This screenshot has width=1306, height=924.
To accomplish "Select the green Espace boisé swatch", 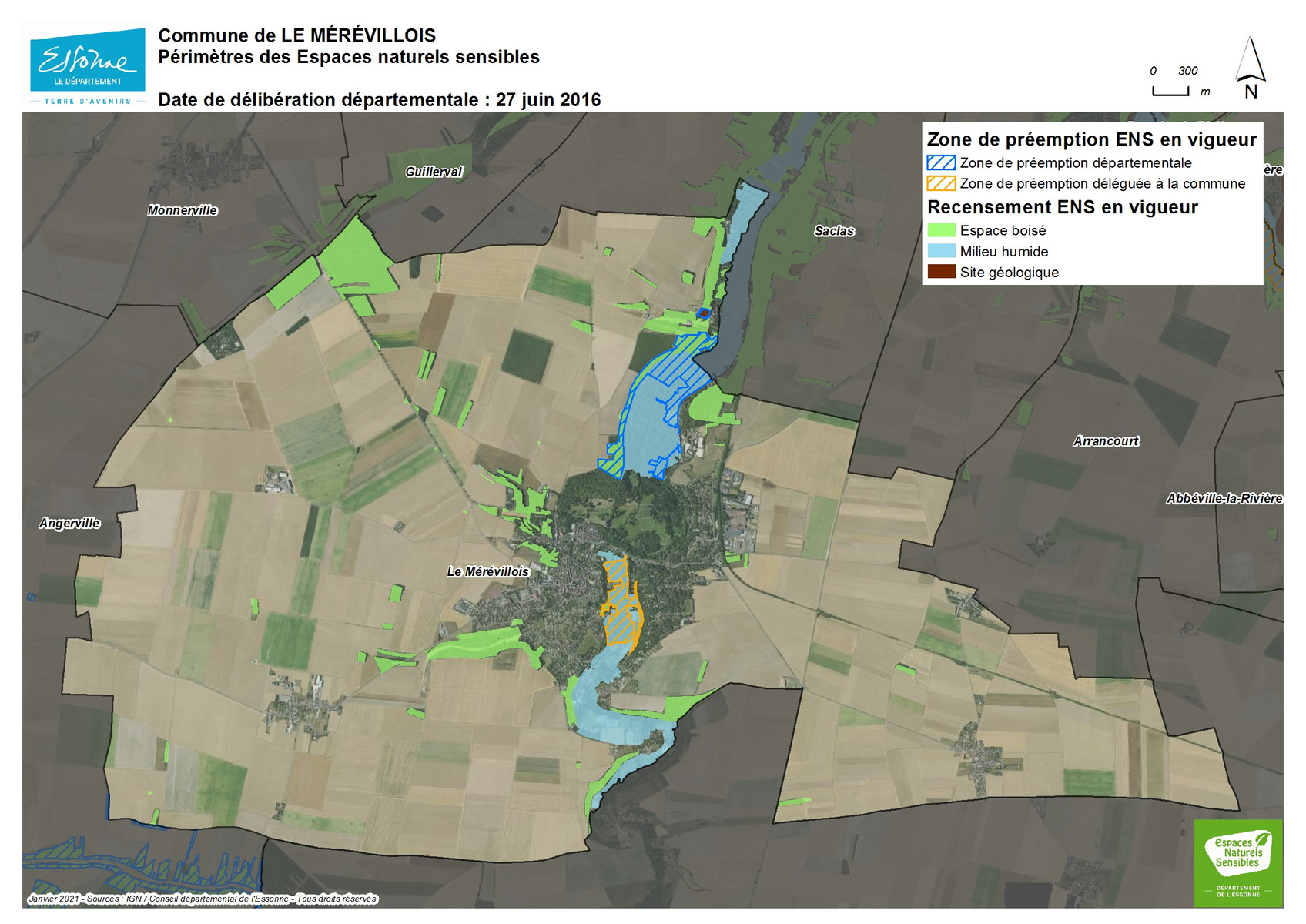I will click(x=941, y=230).
